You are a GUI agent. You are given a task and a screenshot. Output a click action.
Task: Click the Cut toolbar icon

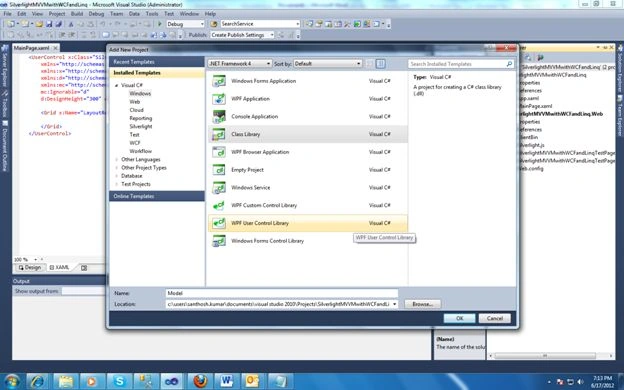[71, 24]
